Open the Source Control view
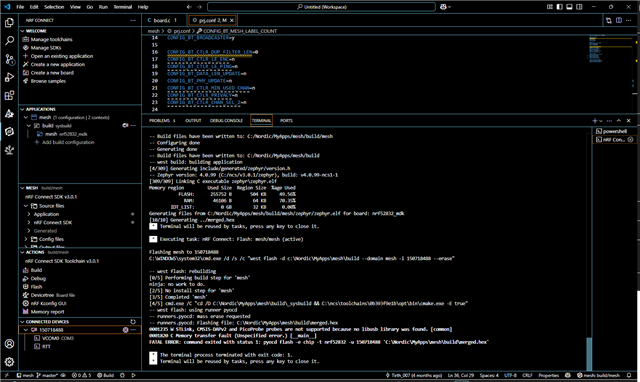The width and height of the screenshot is (640, 382). (x=9, y=59)
